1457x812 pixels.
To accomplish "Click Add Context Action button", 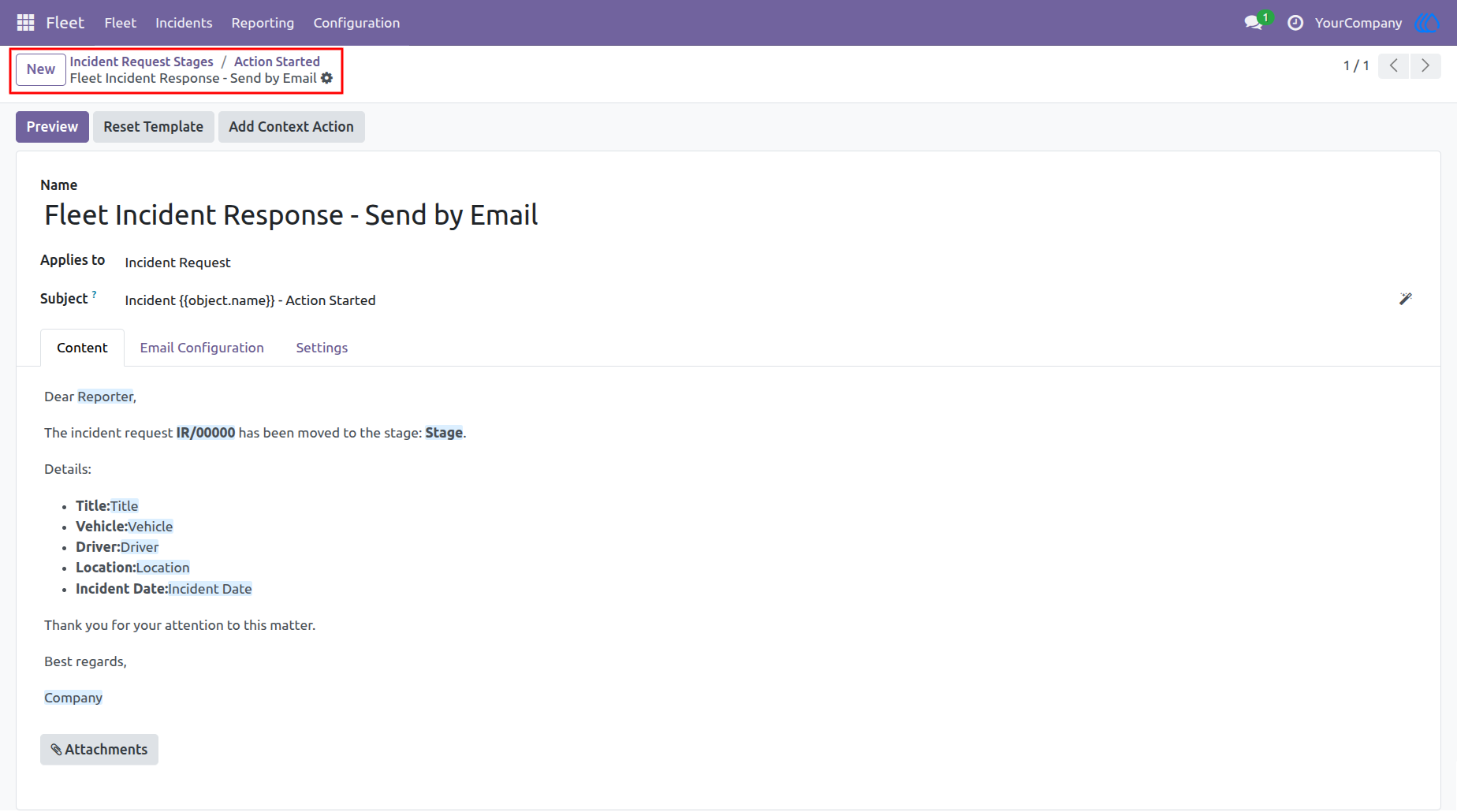I will pyautogui.click(x=292, y=127).
